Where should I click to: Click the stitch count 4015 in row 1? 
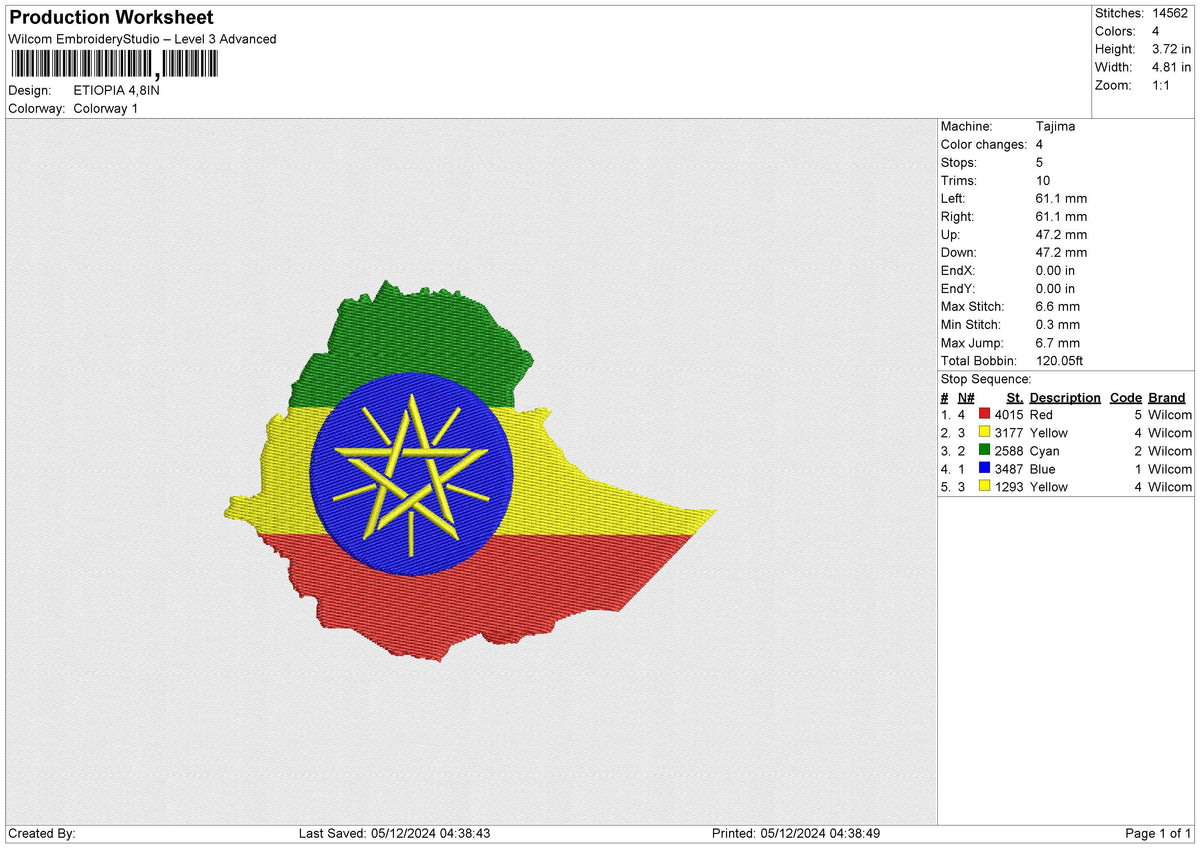coord(1009,414)
